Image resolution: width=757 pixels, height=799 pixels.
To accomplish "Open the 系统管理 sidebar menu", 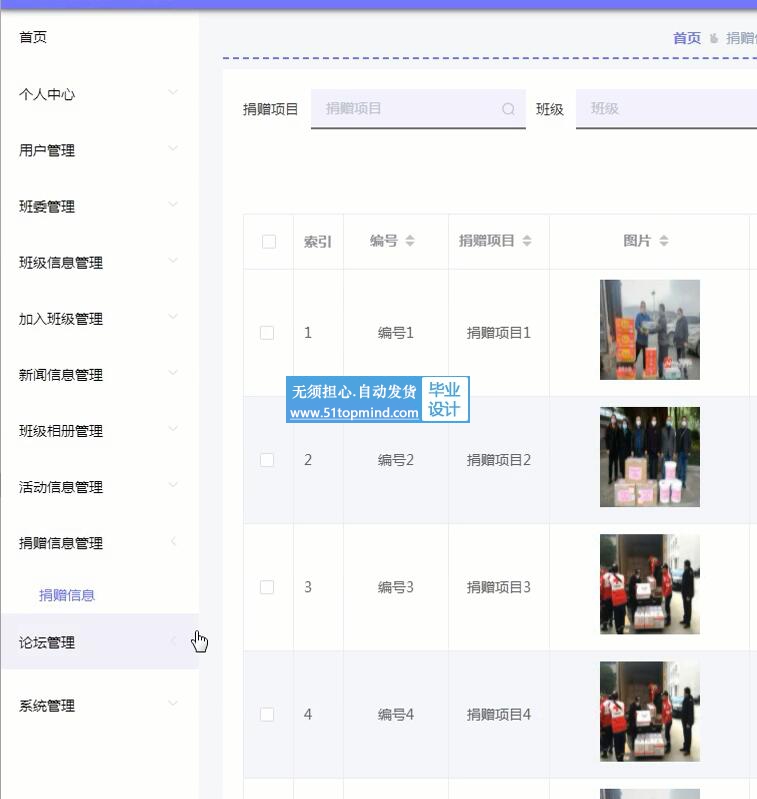I will click(x=100, y=706).
